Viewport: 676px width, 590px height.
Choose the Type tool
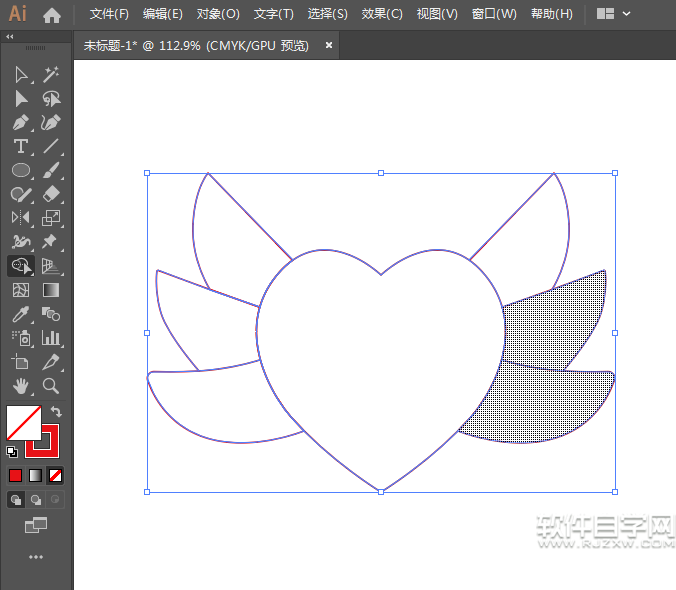(x=21, y=146)
